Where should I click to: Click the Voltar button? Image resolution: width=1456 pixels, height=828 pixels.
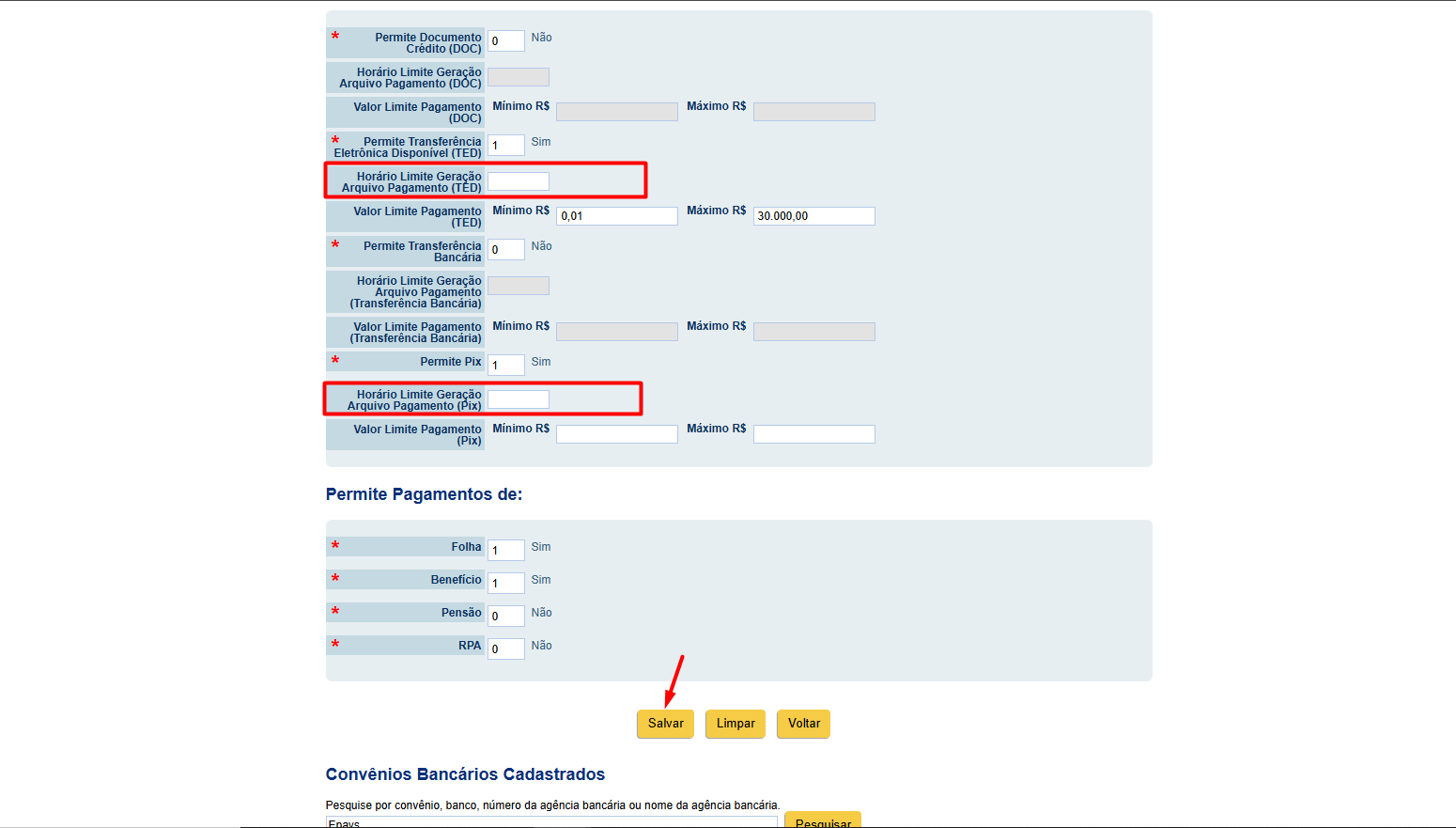tap(803, 724)
